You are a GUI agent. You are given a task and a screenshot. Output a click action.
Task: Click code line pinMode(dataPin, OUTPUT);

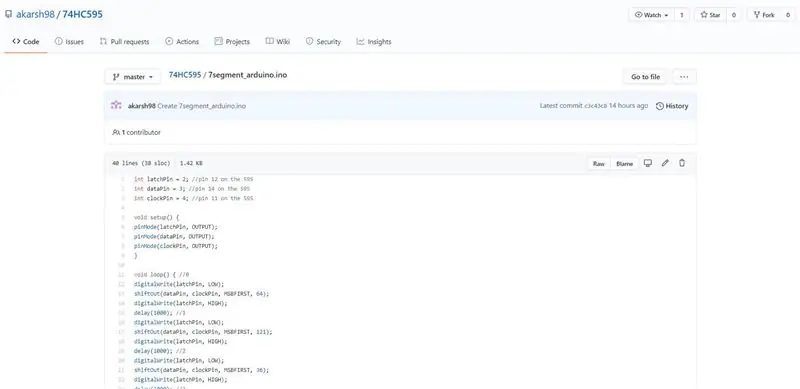[174, 236]
